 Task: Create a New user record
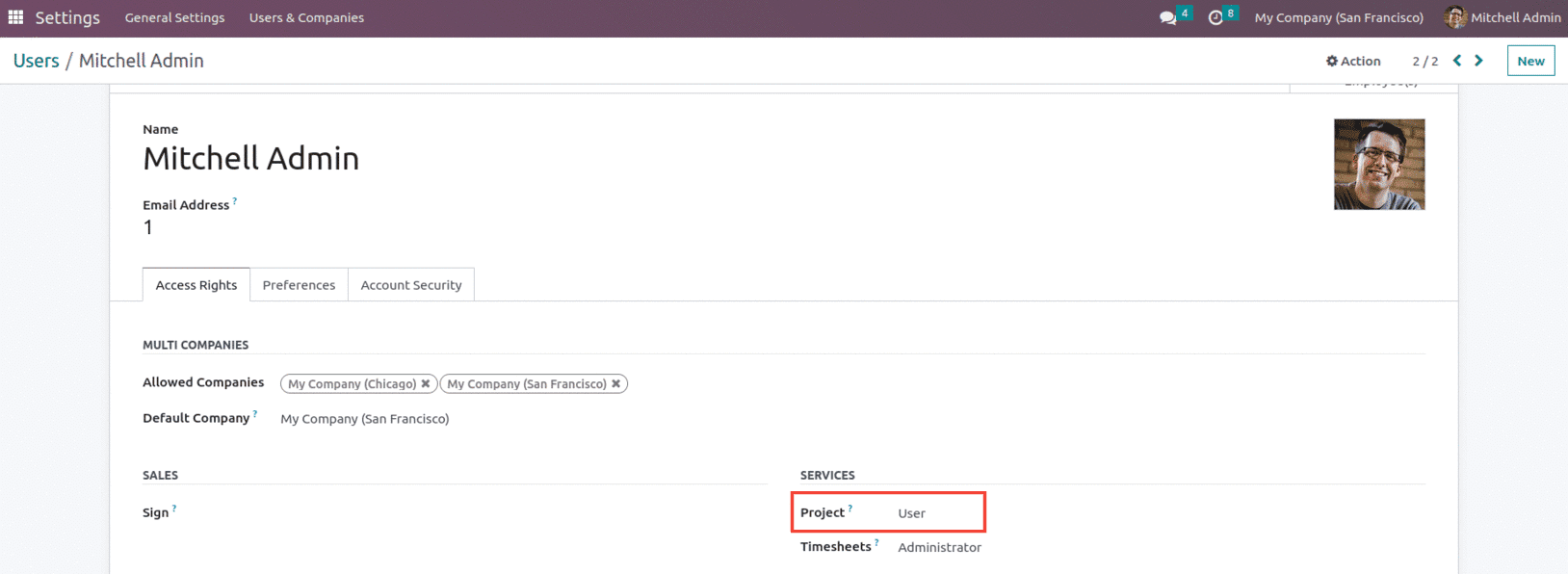coord(1530,61)
